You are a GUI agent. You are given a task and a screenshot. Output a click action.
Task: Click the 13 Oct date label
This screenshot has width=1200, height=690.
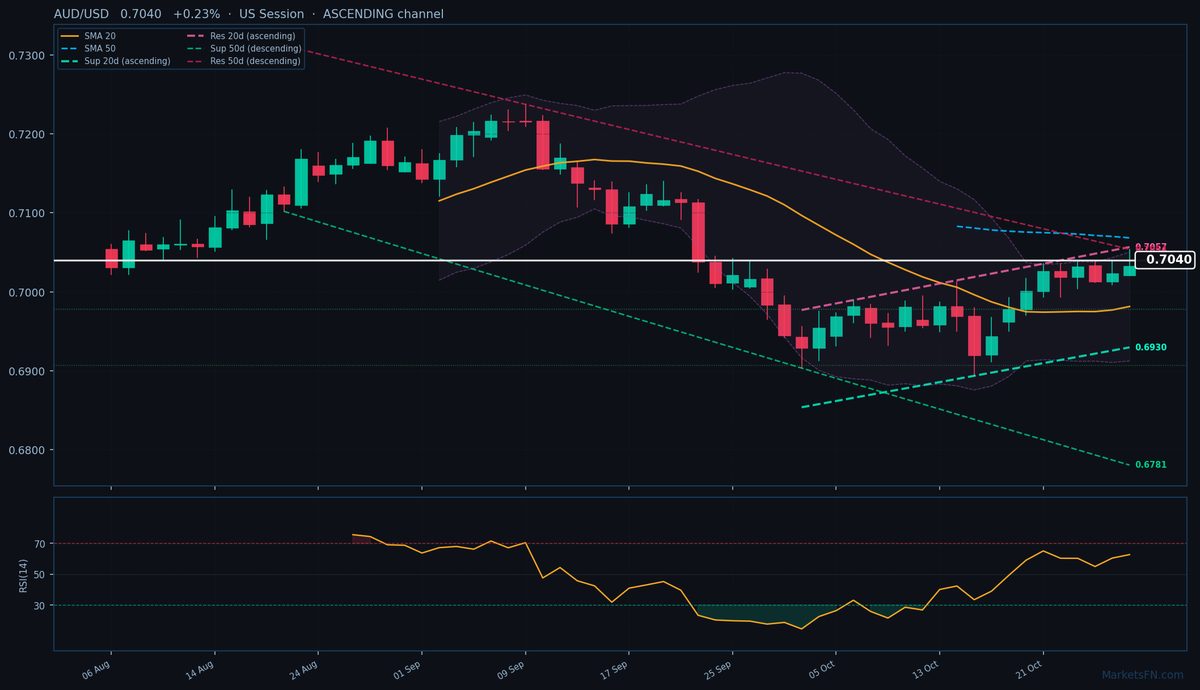[927, 669]
